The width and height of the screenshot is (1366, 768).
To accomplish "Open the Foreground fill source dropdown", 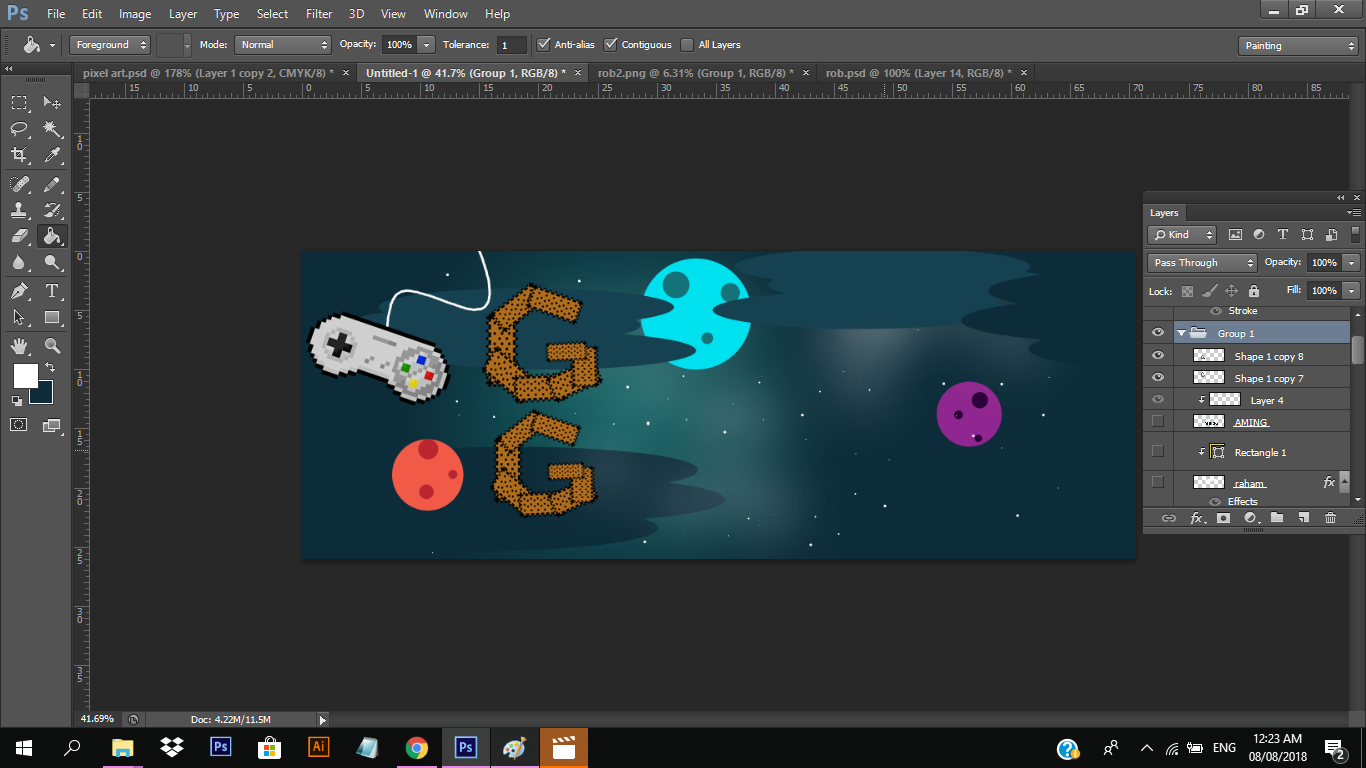I will tap(110, 45).
